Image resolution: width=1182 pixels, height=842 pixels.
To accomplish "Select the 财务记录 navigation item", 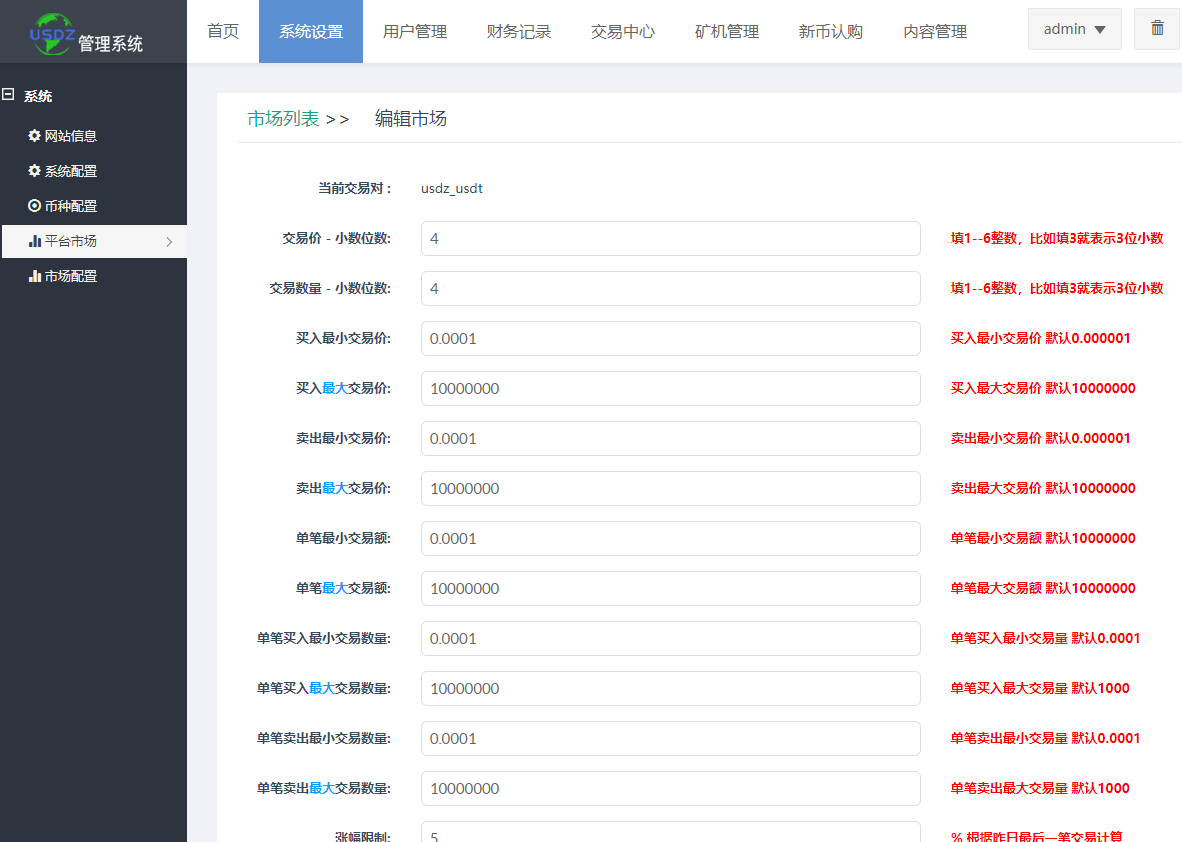I will pos(518,31).
